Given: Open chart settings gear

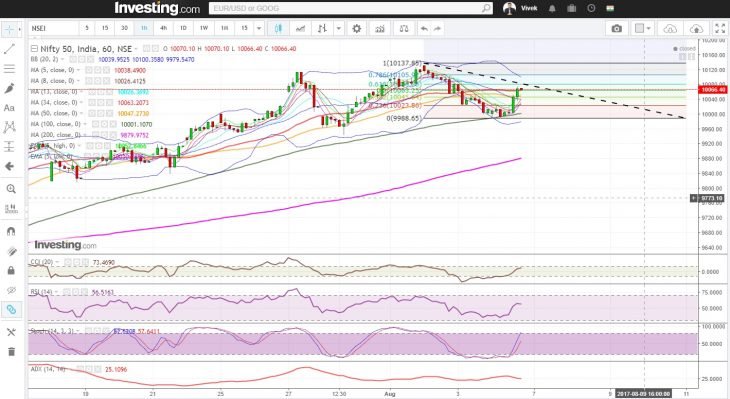Looking at the screenshot, I should 357,28.
